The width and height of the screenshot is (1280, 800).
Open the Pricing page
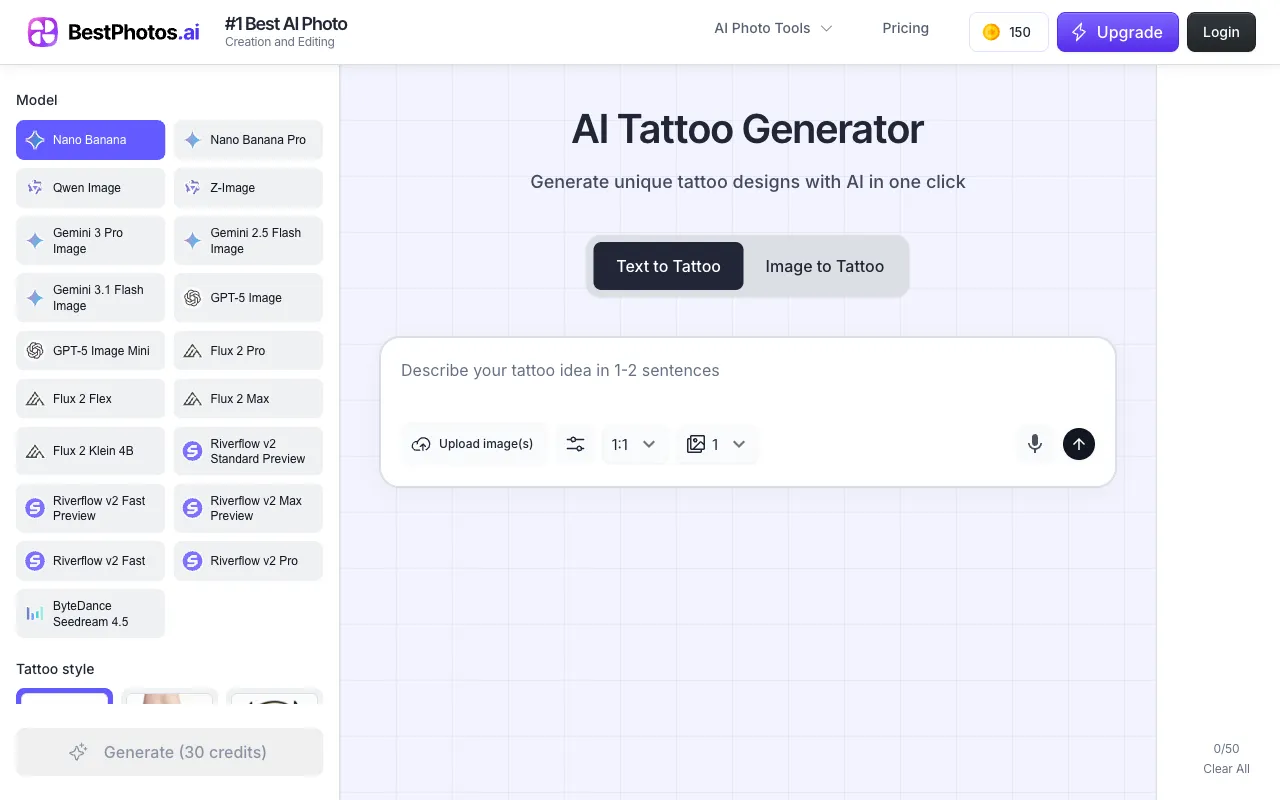(905, 28)
